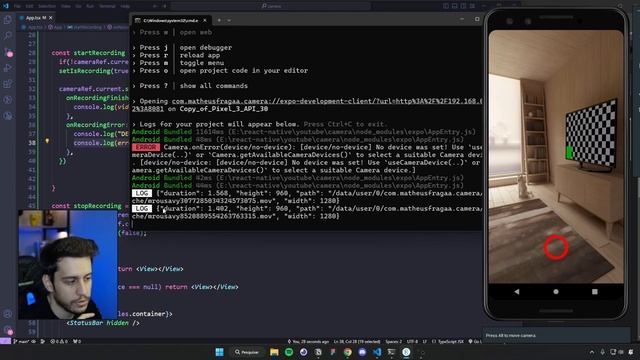Image resolution: width=640 pixels, height=360 pixels.
Task: Click the TypeScript JSX language mode
Action: [450, 341]
